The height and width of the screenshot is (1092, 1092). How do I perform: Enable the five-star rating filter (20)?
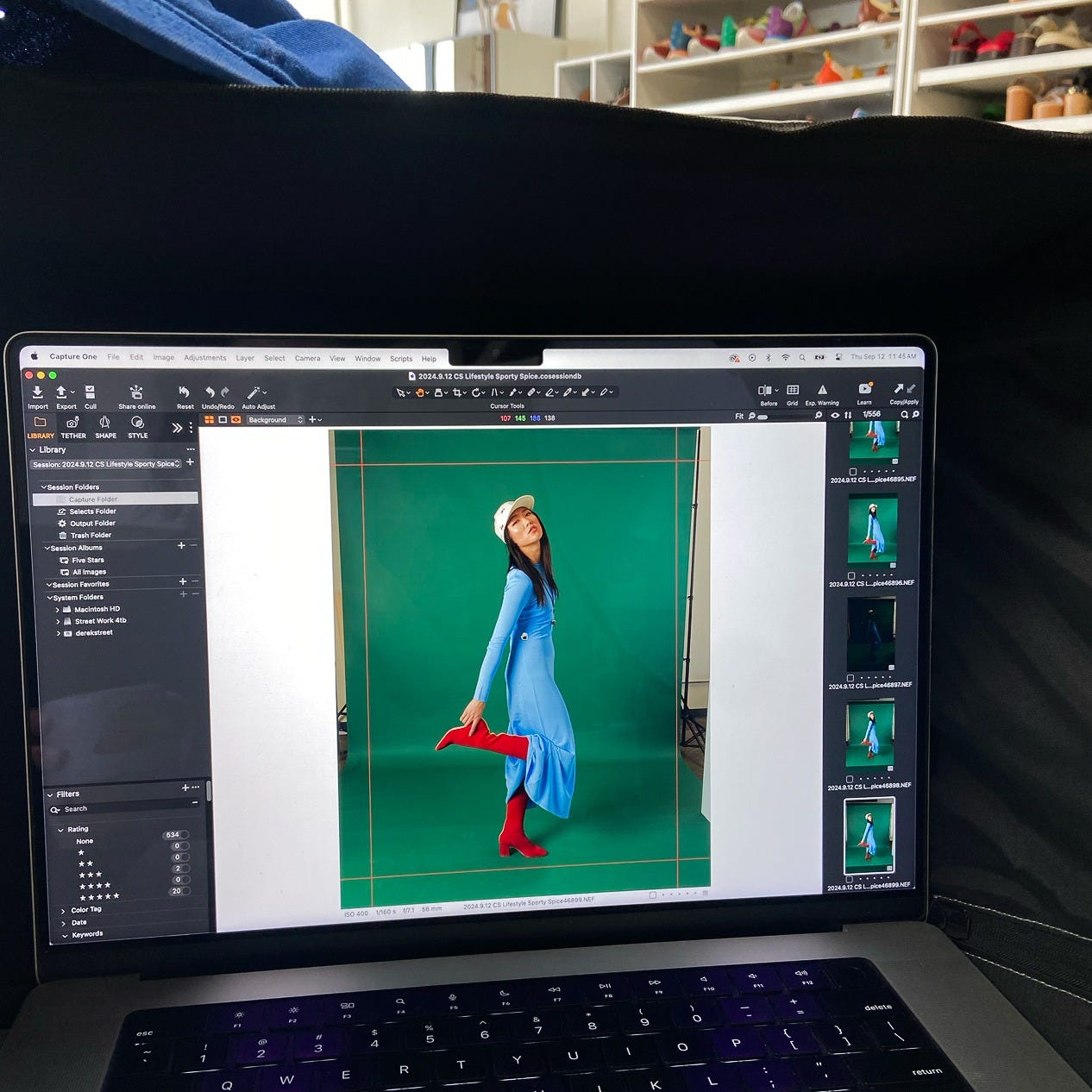pos(180,891)
